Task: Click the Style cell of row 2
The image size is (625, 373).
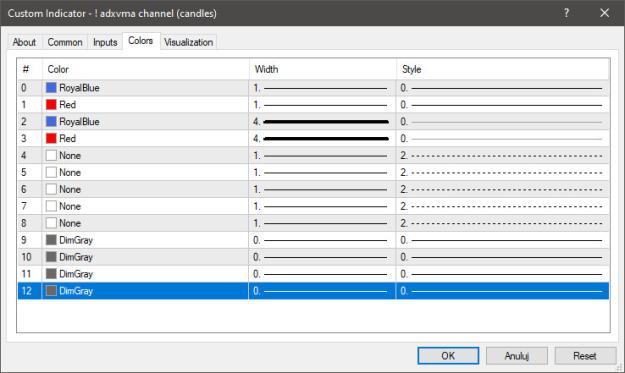Action: tap(503, 122)
